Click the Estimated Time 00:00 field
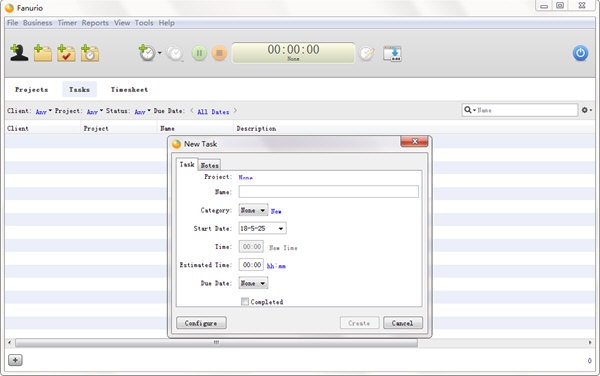 click(251, 265)
